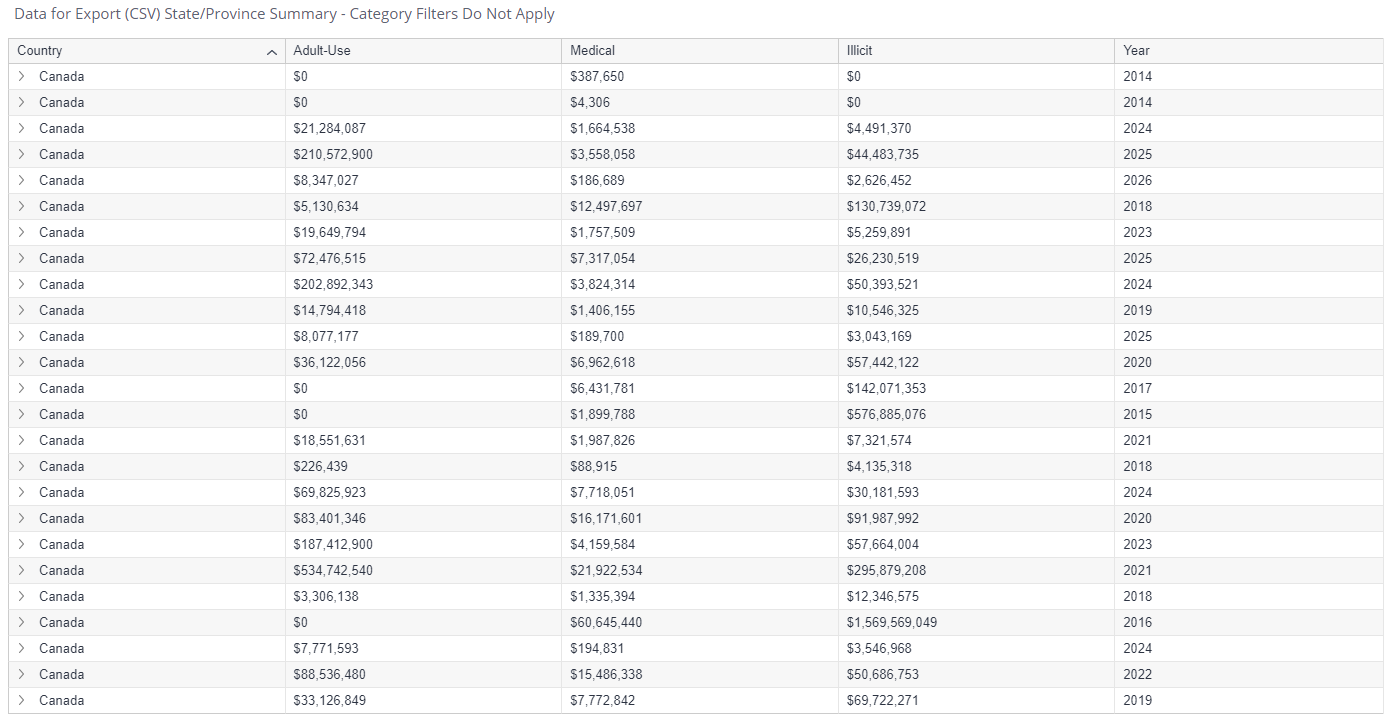1394x726 pixels.
Task: Expand row with Adult-Use $210,572,900
Action: [21, 155]
